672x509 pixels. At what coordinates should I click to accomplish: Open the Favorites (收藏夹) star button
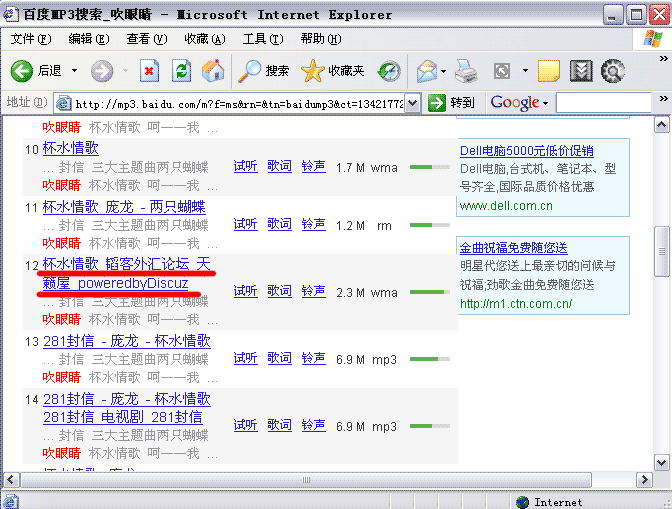333,71
